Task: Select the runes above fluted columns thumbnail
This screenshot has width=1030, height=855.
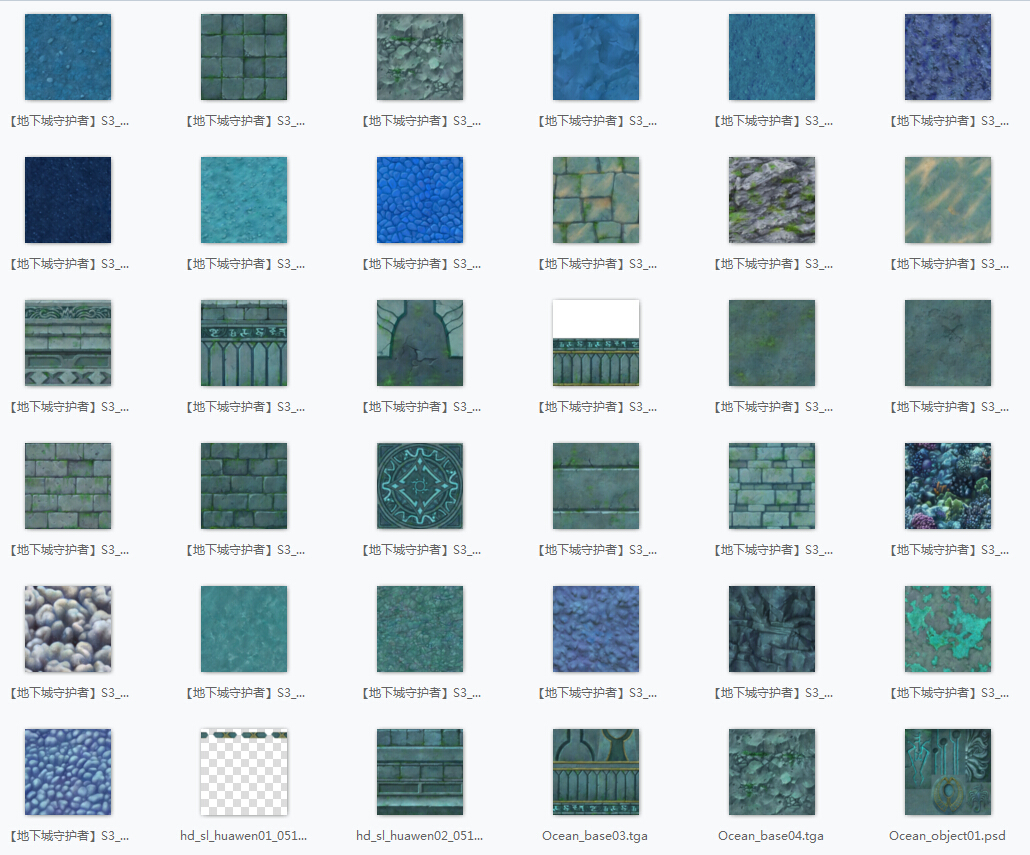Action: tap(244, 343)
